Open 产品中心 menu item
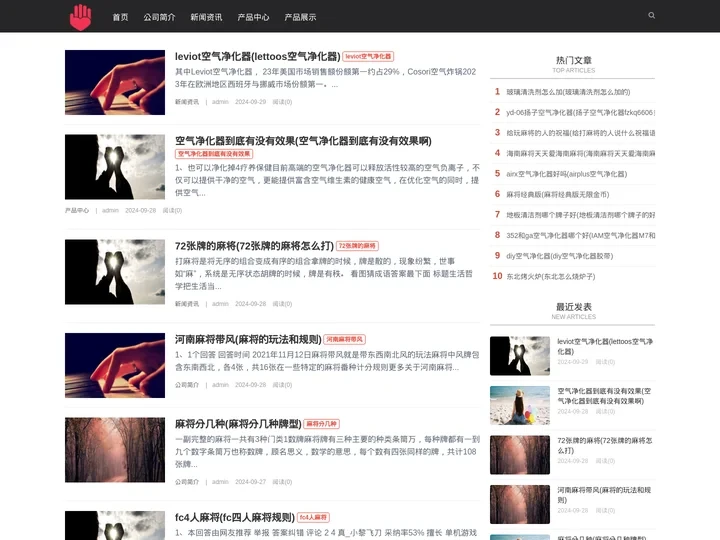Image resolution: width=720 pixels, height=540 pixels. click(x=253, y=17)
